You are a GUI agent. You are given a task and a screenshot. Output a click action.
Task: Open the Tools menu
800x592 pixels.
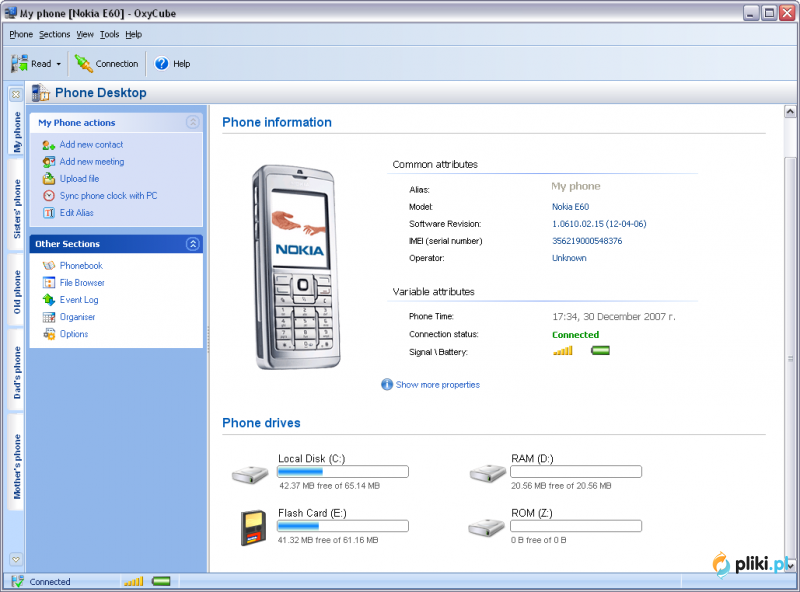[x=109, y=34]
